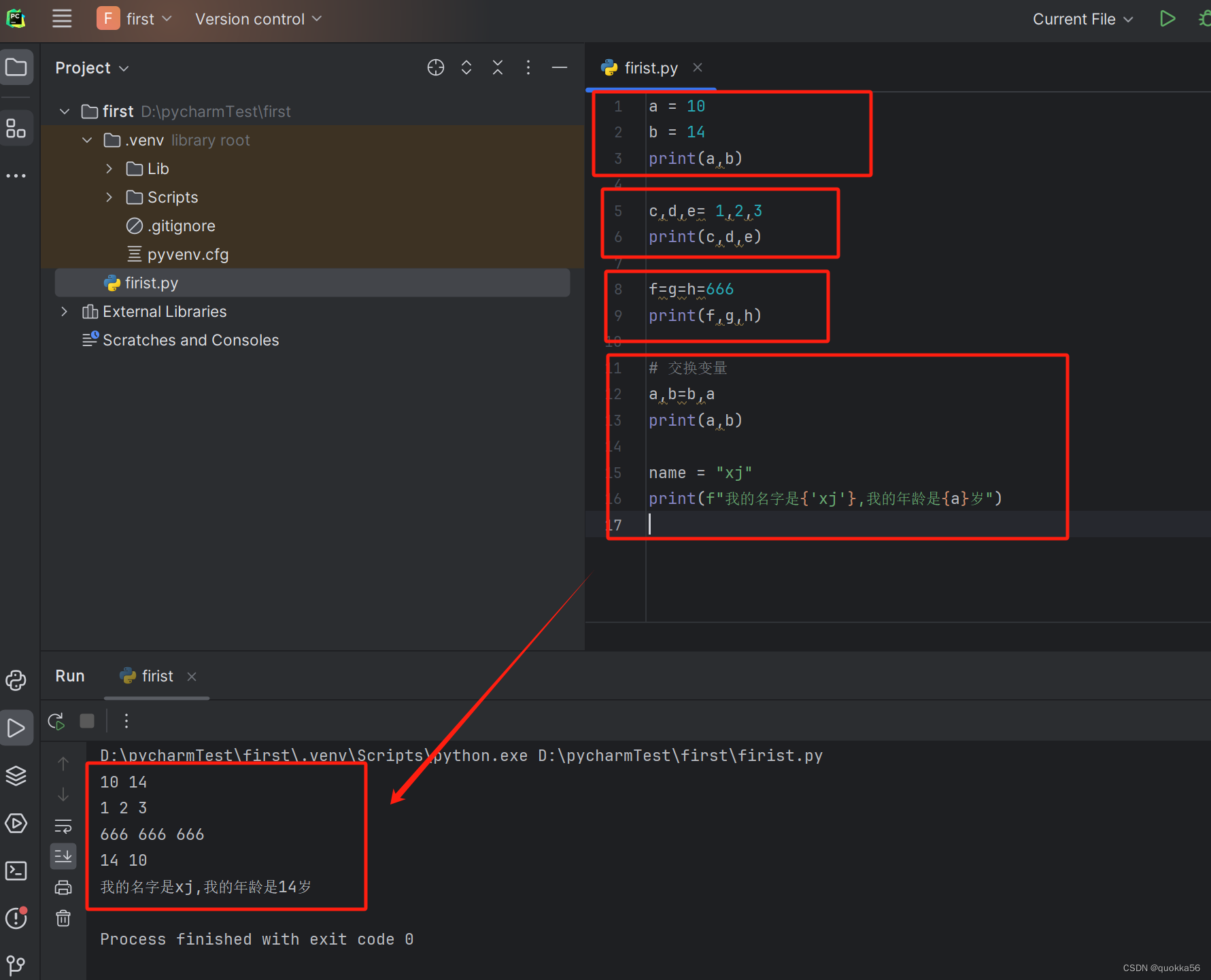Close the firist run tab
This screenshot has width=1211, height=980.
192,677
